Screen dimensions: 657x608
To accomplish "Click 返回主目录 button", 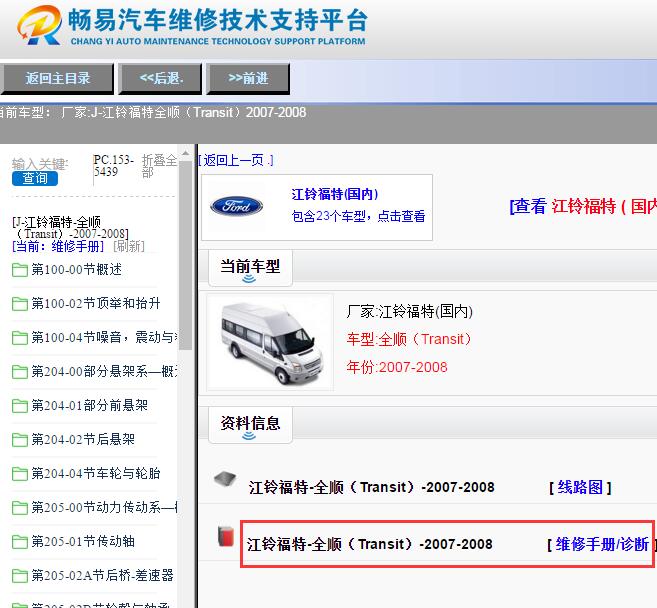I will coord(57,78).
